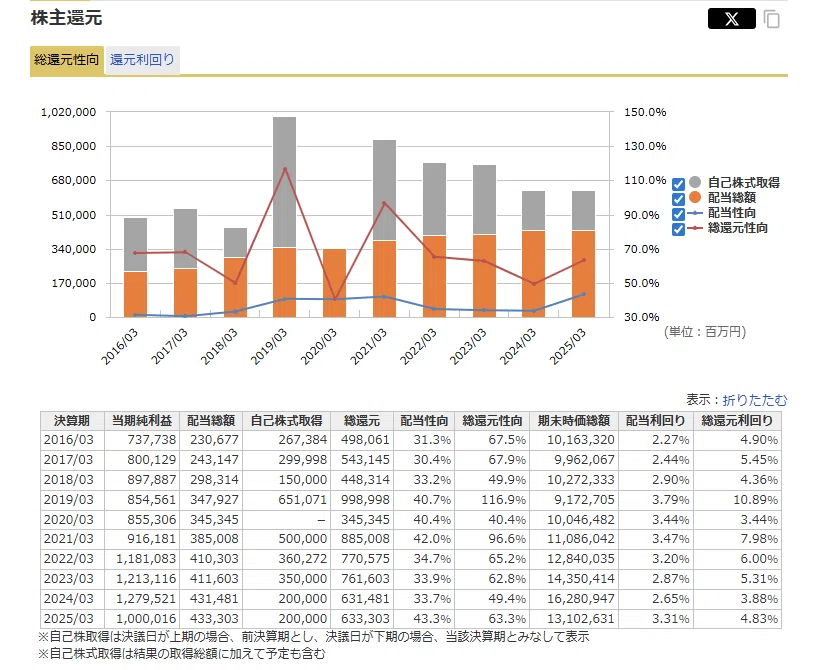Viewport: 818px width, 670px height.
Task: Click the 当期純利益 column header
Action: (142, 421)
